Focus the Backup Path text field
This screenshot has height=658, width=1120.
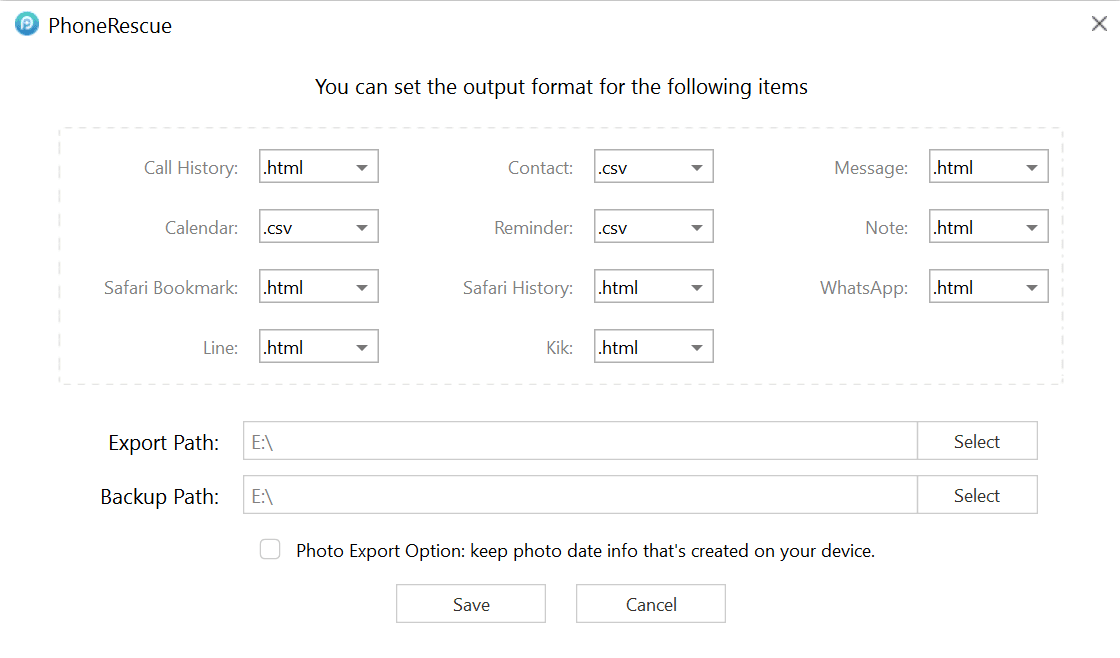click(x=580, y=495)
